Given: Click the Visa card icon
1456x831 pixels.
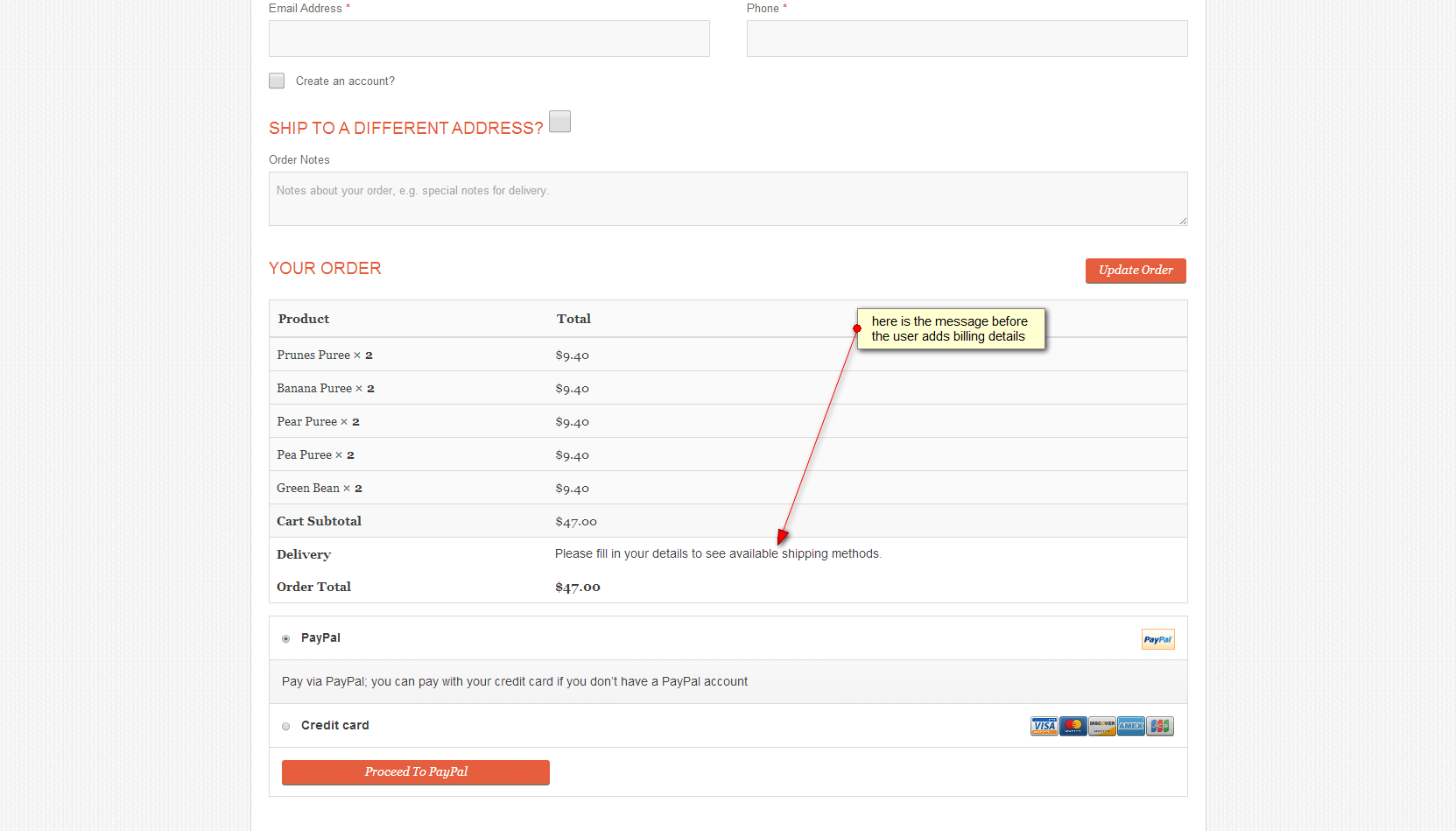Looking at the screenshot, I should click(x=1044, y=726).
